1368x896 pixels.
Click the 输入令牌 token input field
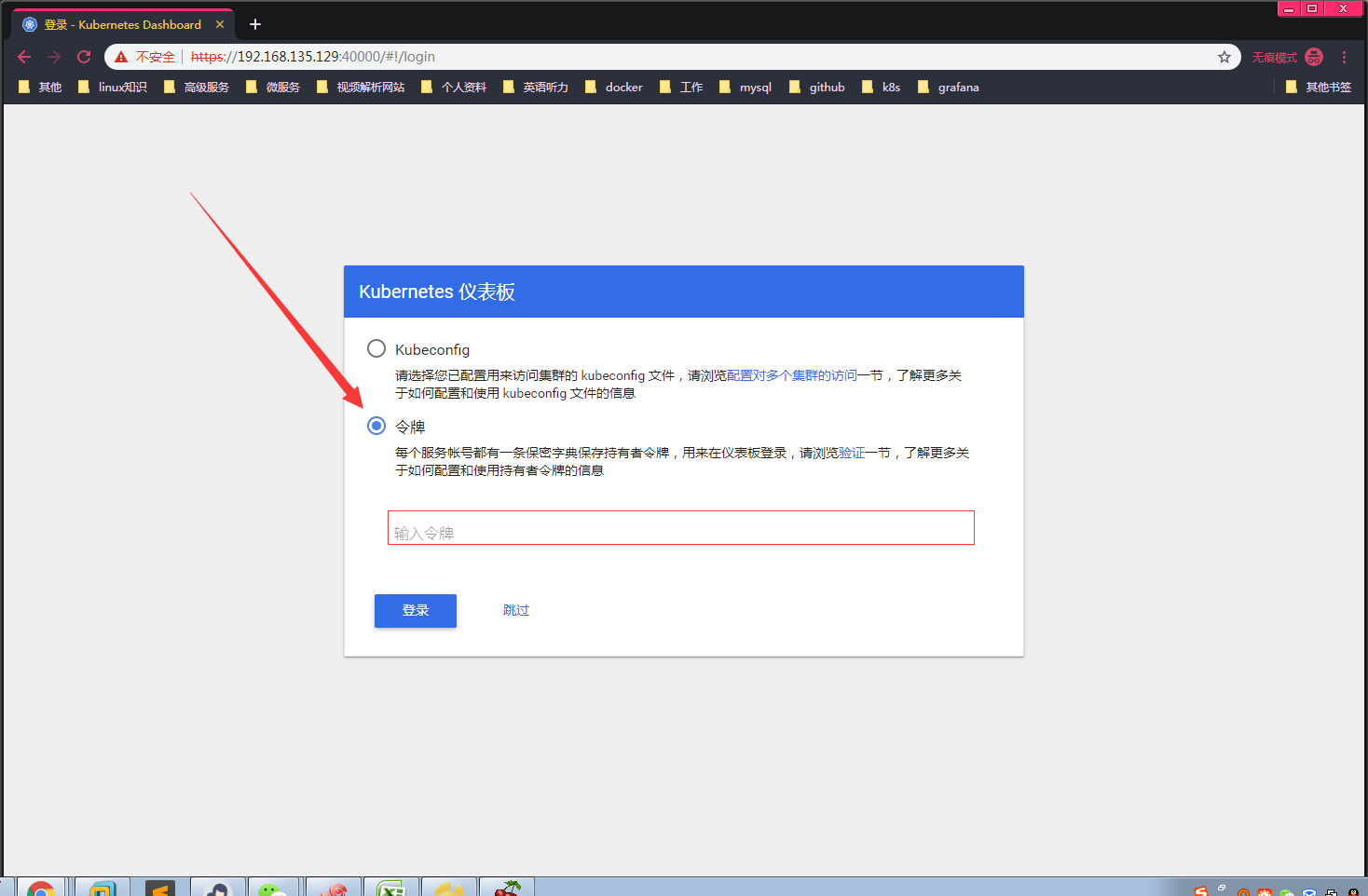(x=681, y=527)
